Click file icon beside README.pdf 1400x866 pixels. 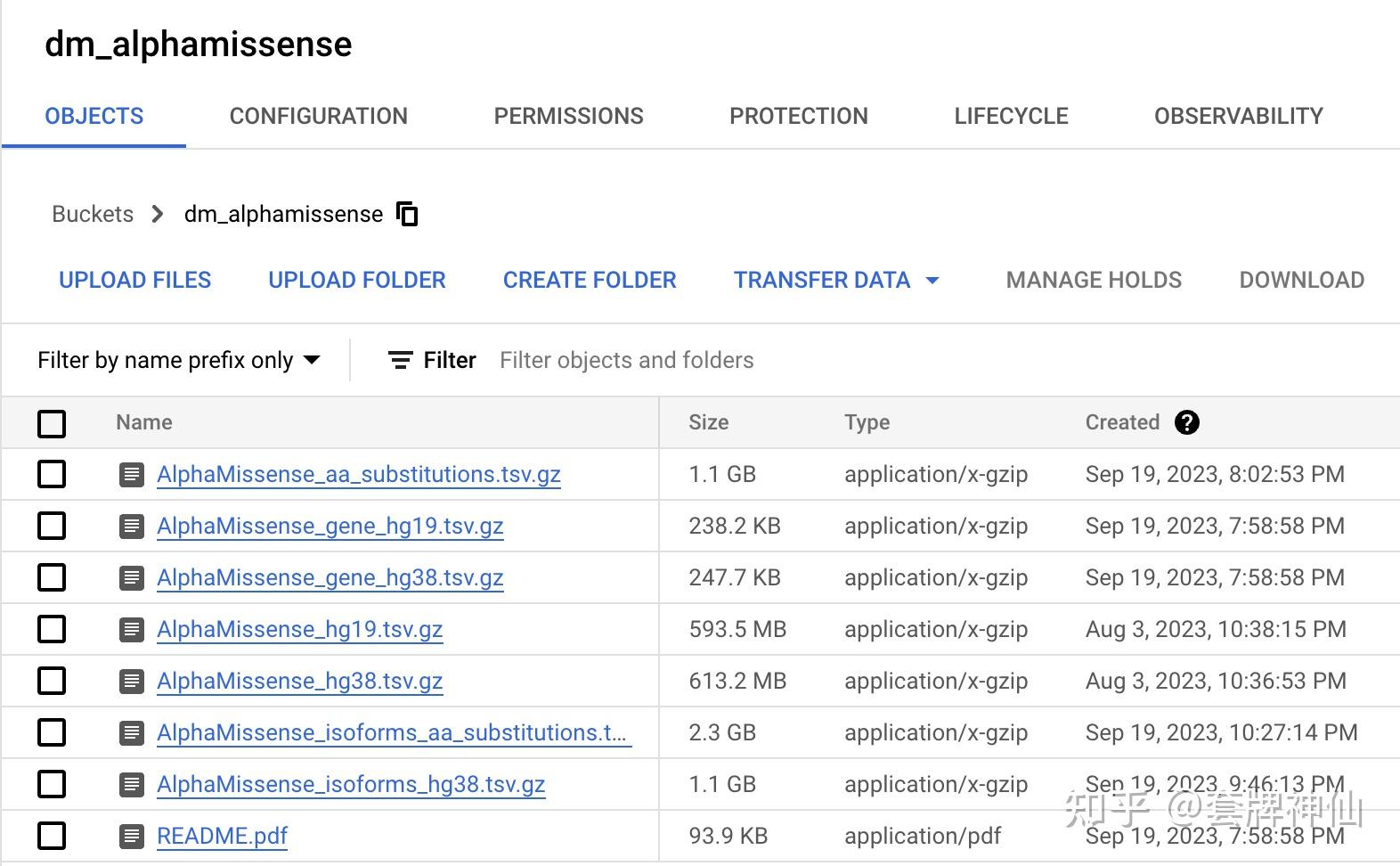click(132, 836)
